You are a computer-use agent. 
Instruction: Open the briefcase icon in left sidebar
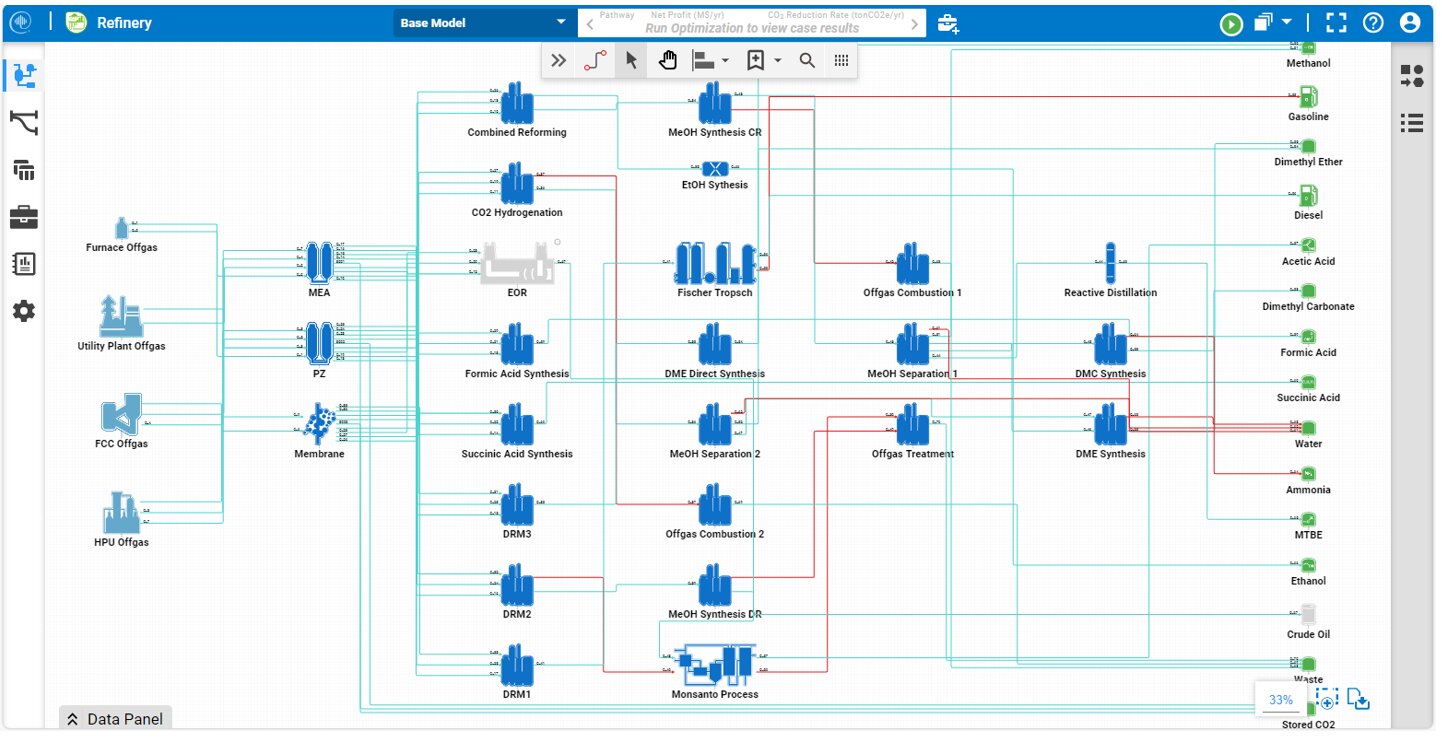pyautogui.click(x=24, y=217)
